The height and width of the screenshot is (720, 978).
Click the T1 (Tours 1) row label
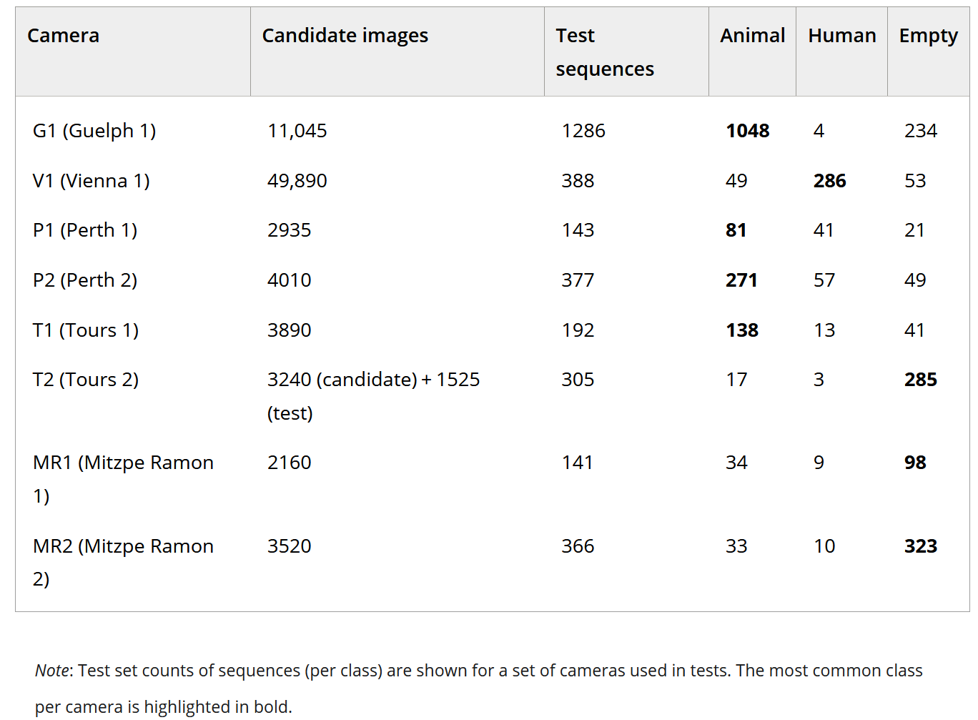(x=86, y=330)
